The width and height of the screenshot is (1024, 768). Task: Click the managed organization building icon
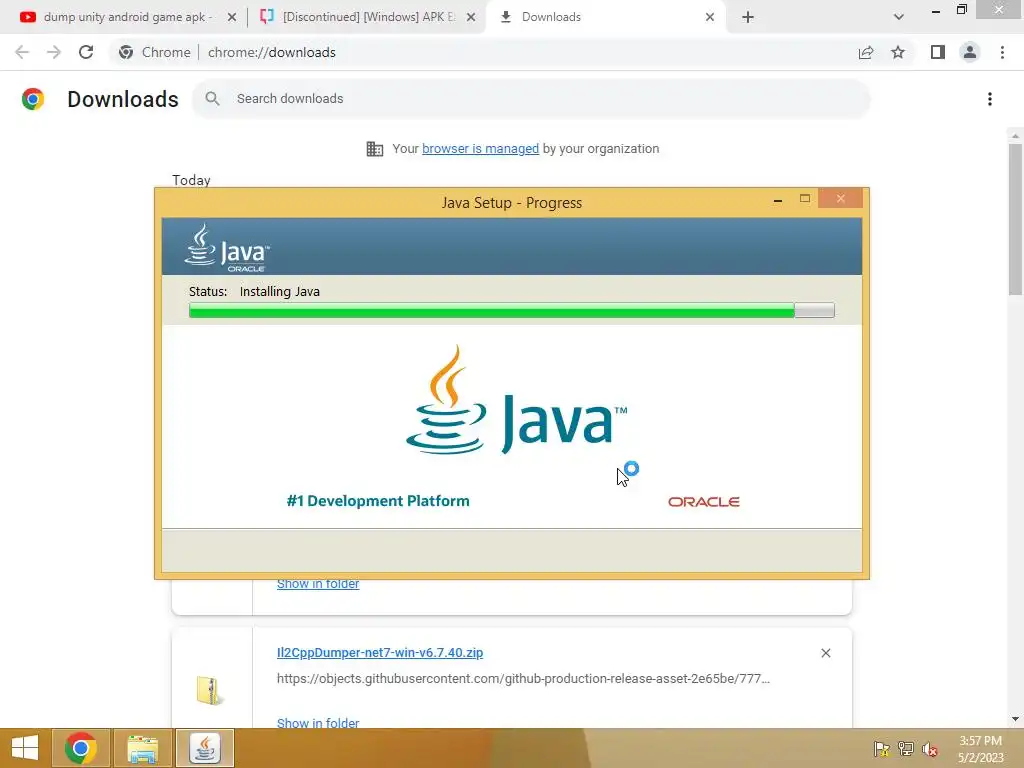coord(375,149)
